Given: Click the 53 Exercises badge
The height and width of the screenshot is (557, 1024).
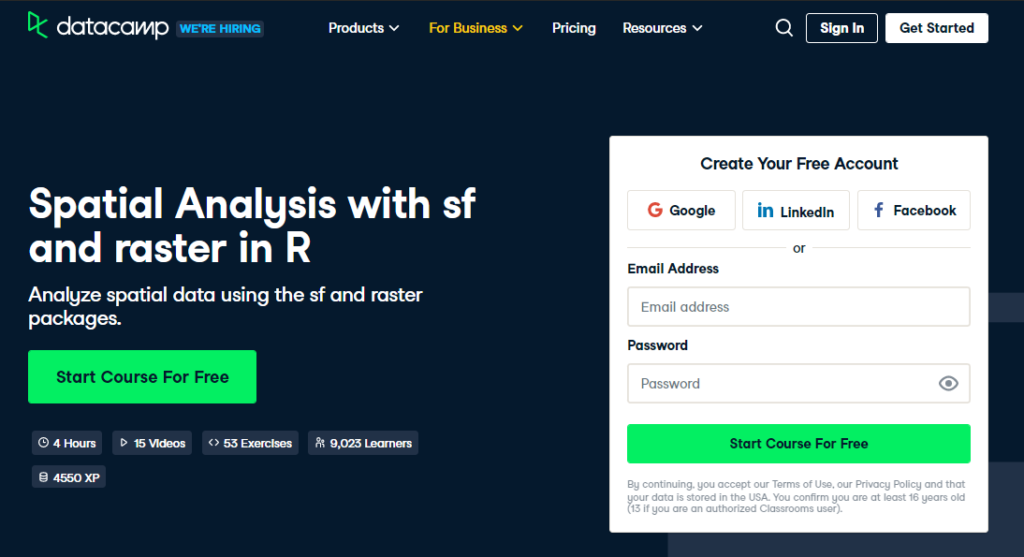Looking at the screenshot, I should [250, 443].
